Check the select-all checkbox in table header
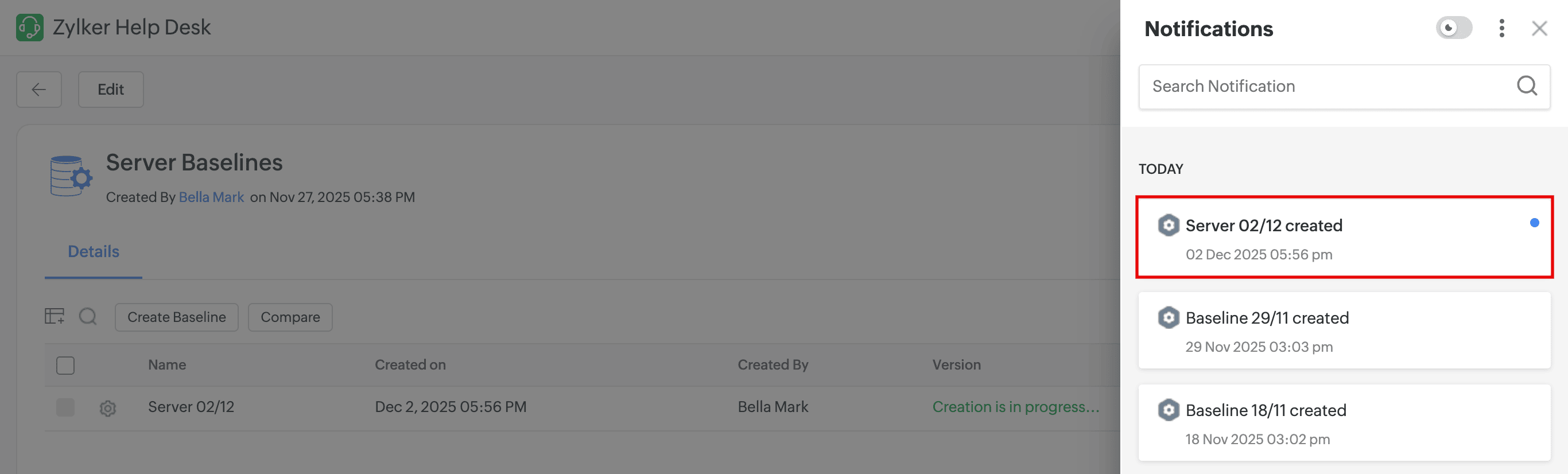 tap(65, 365)
